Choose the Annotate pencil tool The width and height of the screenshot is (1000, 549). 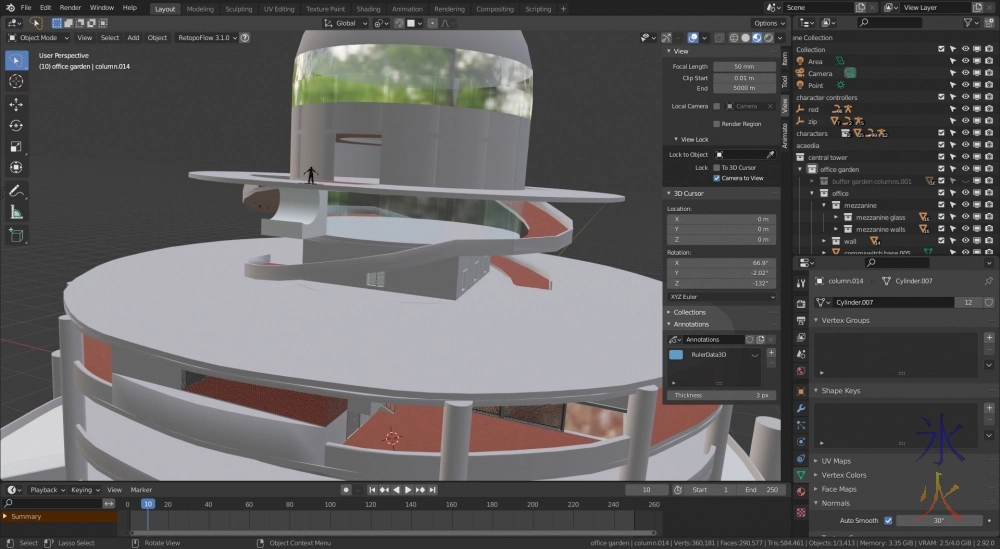[x=16, y=190]
